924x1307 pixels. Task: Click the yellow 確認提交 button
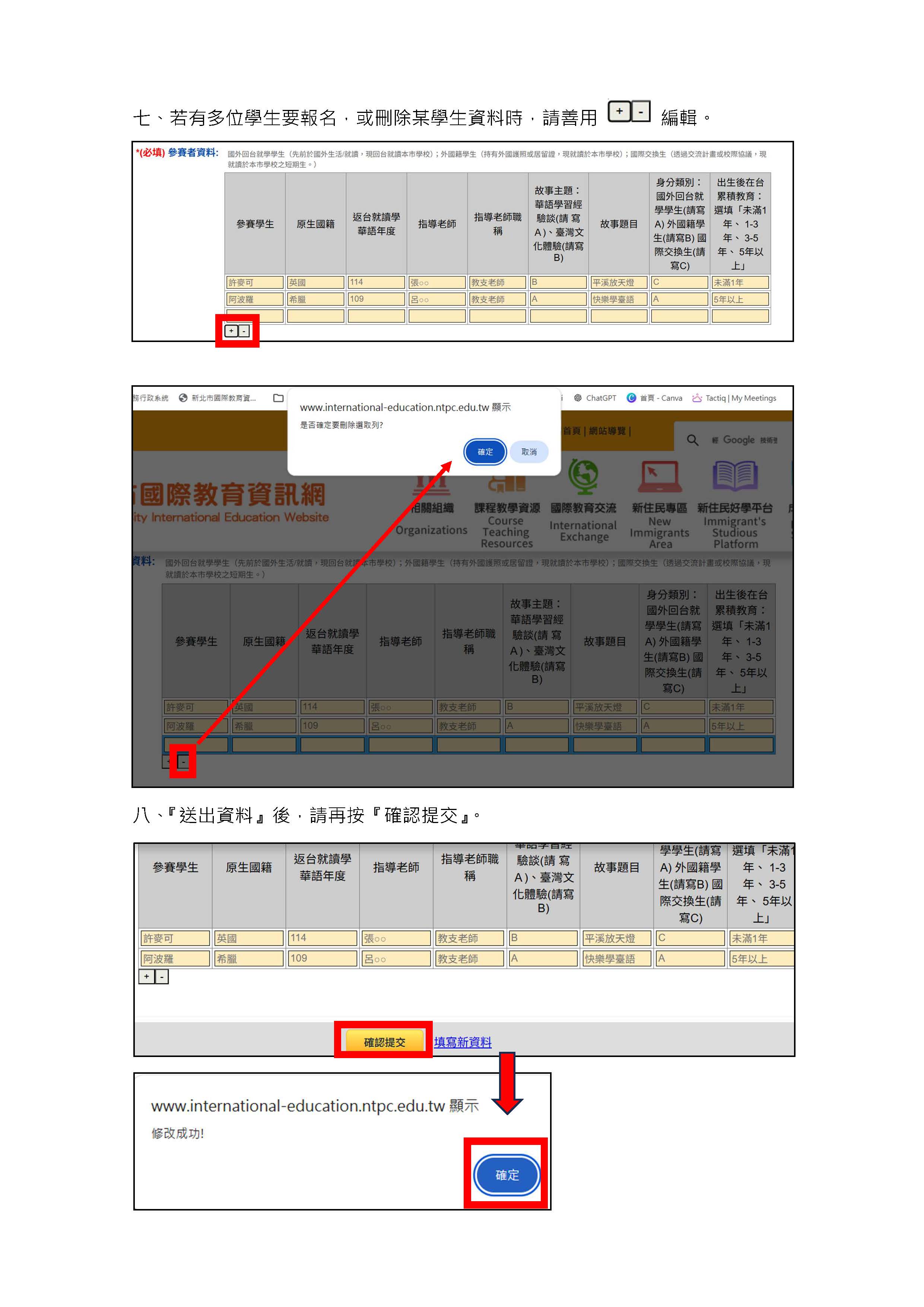coord(384,1042)
